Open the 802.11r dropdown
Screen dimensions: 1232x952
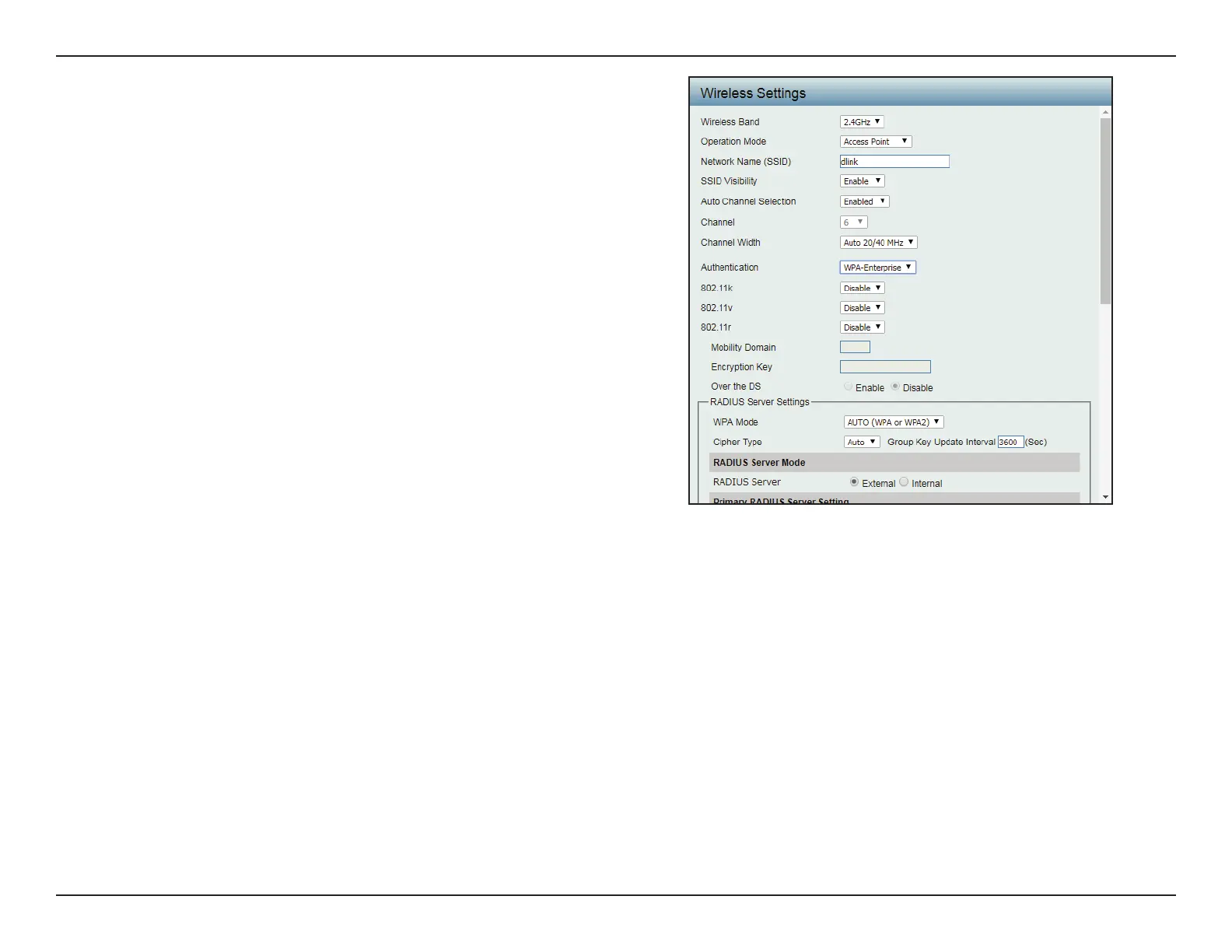(863, 327)
